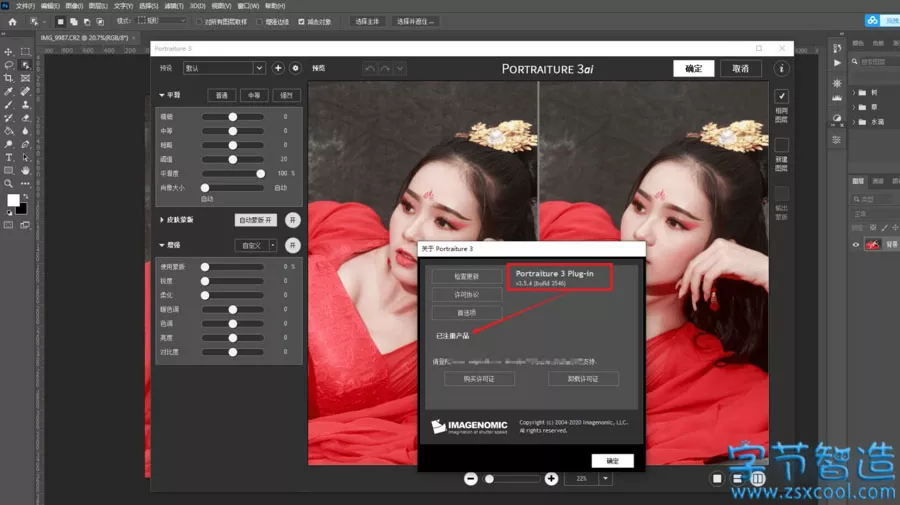900x505 pixels.
Task: Open preset settings gear icon
Action: [295, 68]
